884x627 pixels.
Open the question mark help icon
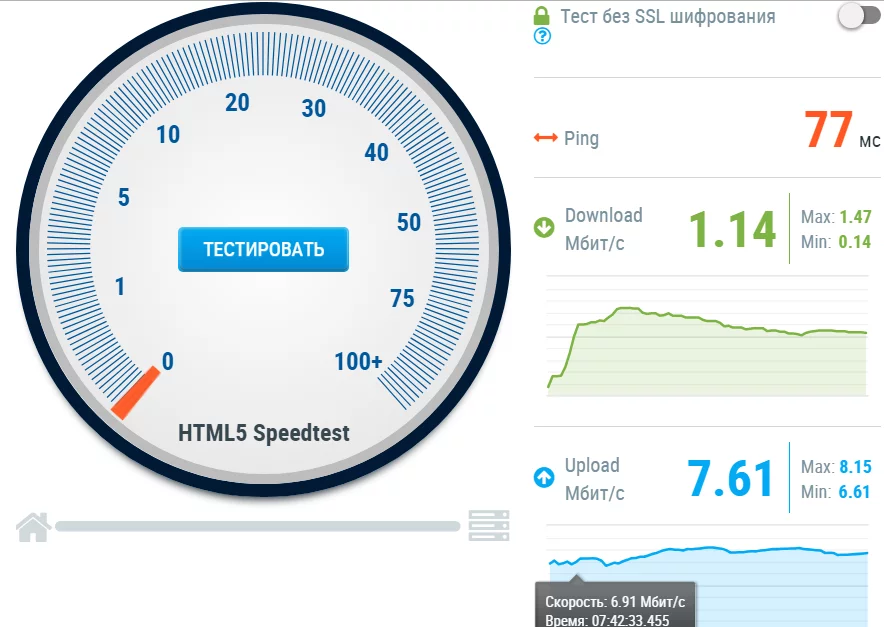[542, 37]
